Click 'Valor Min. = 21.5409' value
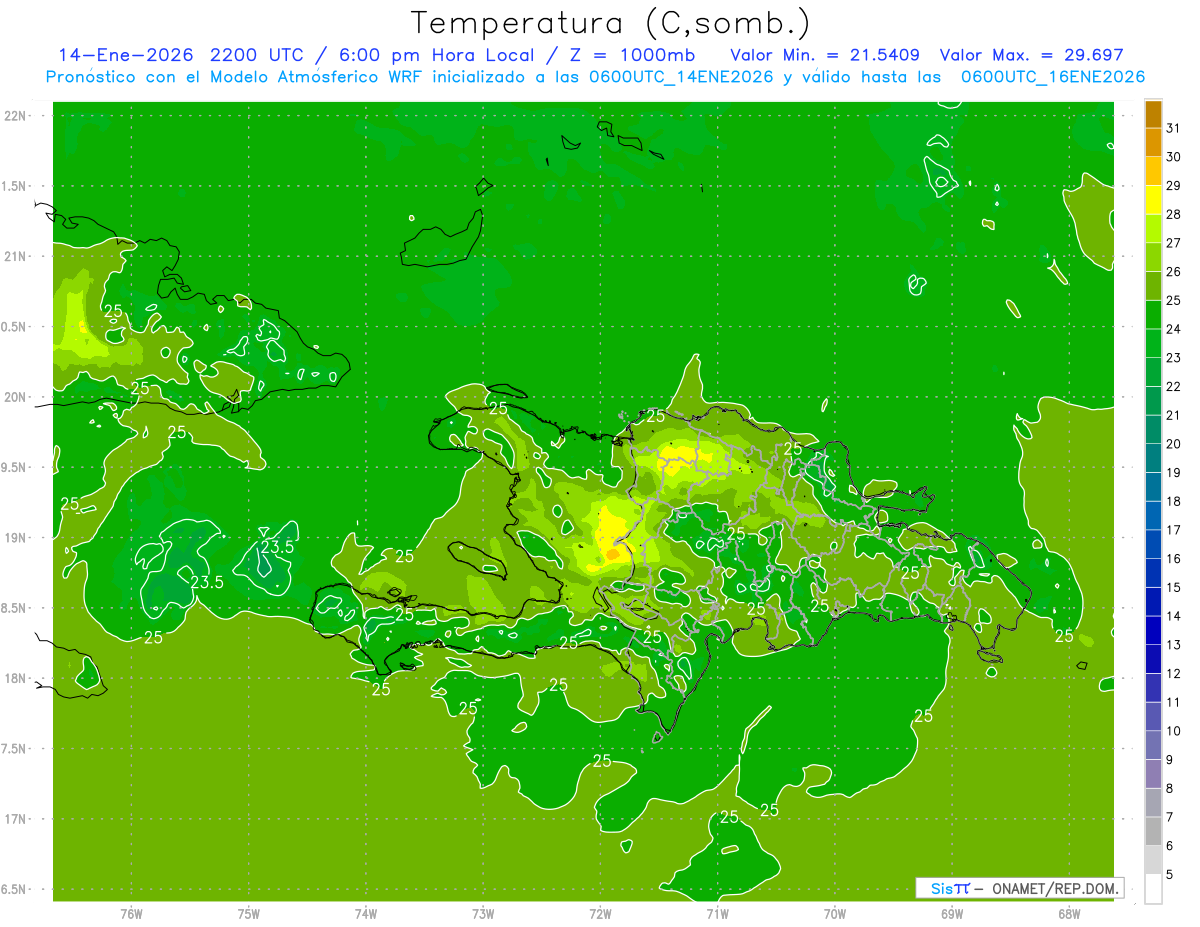Image resolution: width=1200 pixels, height=927 pixels. [x=826, y=55]
